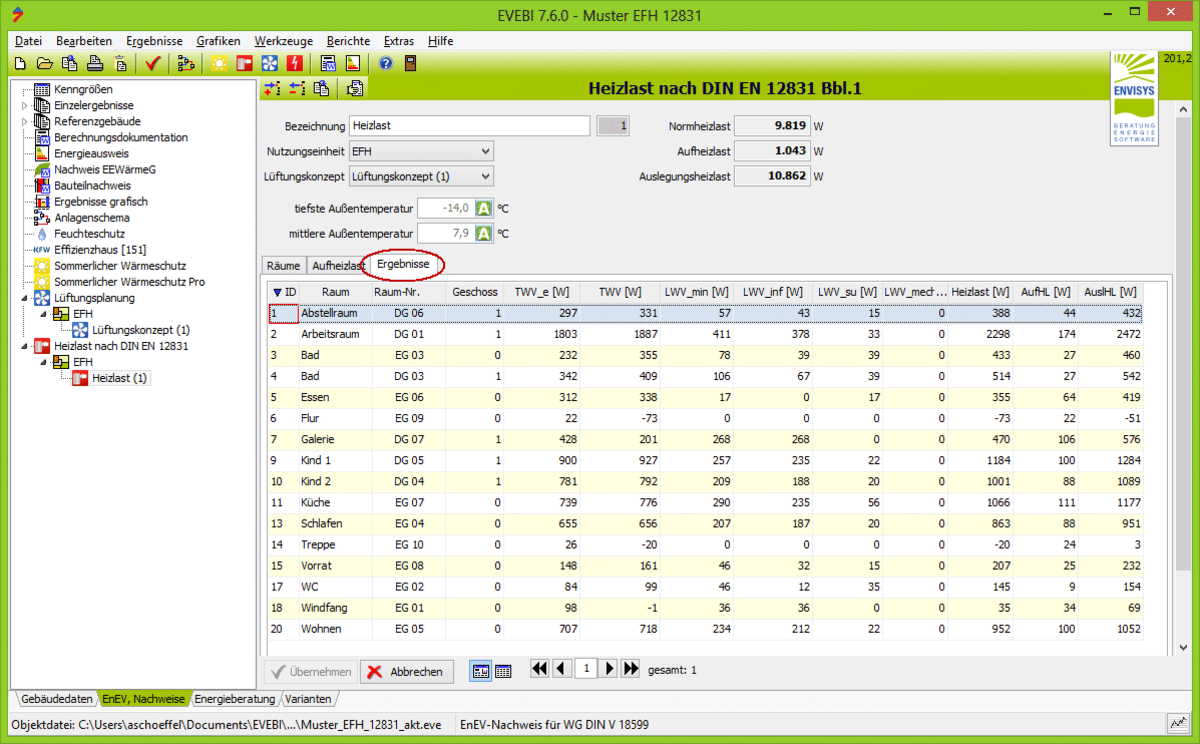This screenshot has height=744, width=1200.
Task: Open the Hilfe menu
Action: (x=440, y=41)
